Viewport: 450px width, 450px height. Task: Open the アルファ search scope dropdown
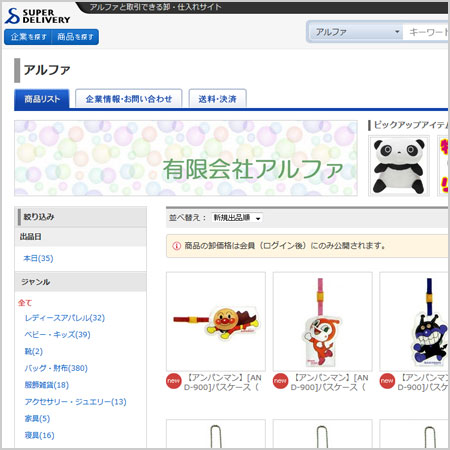(x=356, y=32)
